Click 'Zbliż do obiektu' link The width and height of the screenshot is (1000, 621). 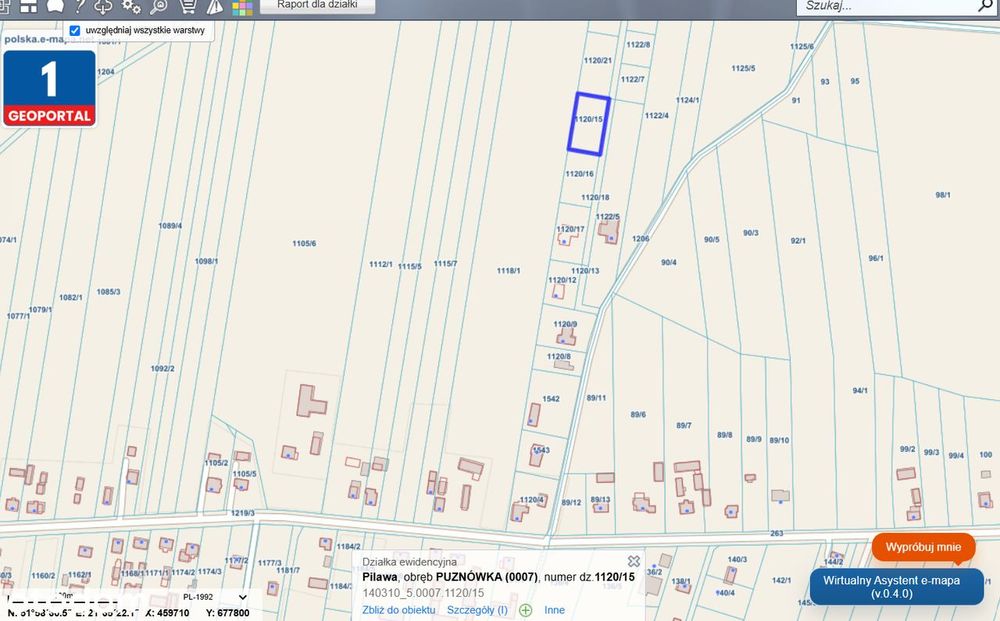click(399, 610)
